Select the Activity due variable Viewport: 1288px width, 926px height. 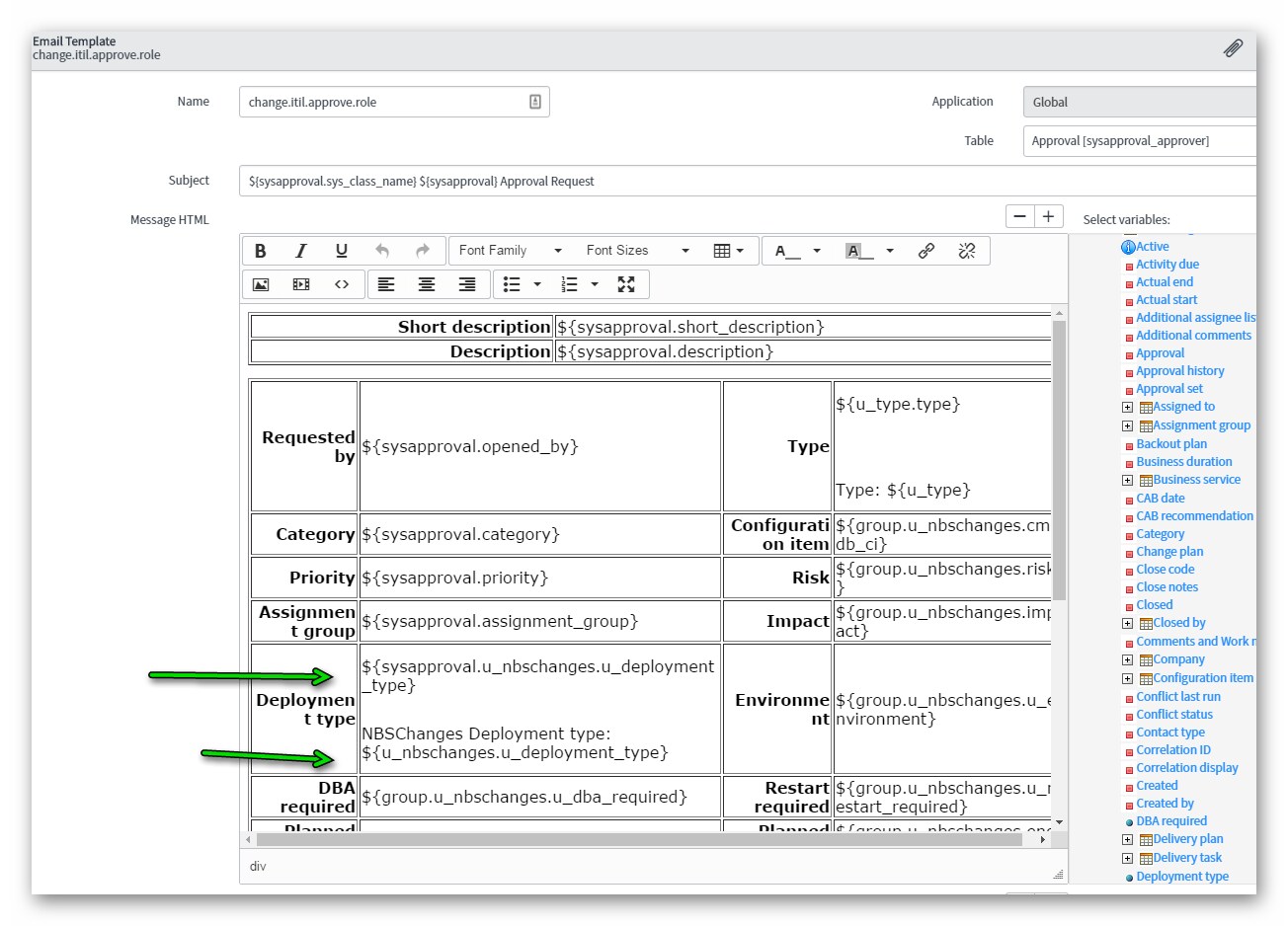coord(1167,265)
